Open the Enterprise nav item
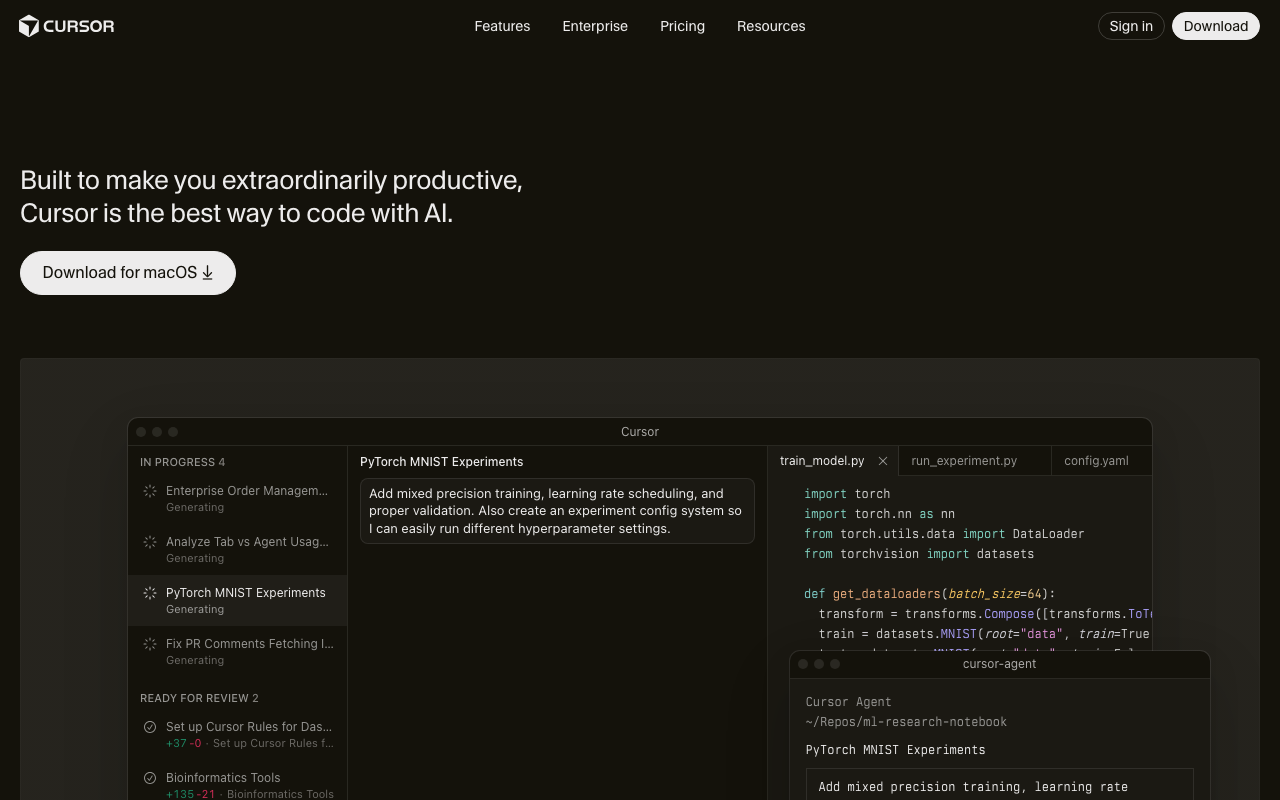Screen dimensions: 1280x800 [595, 26]
